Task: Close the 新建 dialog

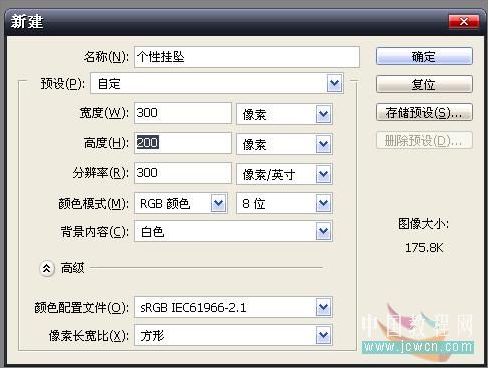Action: (464, 22)
